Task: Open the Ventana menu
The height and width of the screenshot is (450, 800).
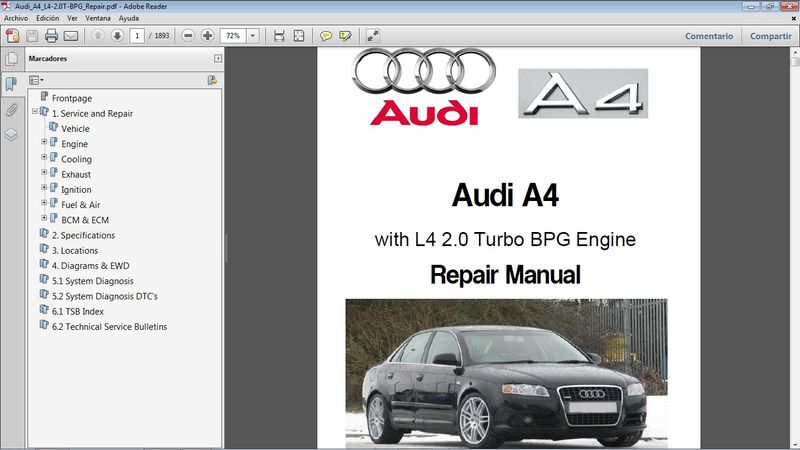Action: (97, 18)
